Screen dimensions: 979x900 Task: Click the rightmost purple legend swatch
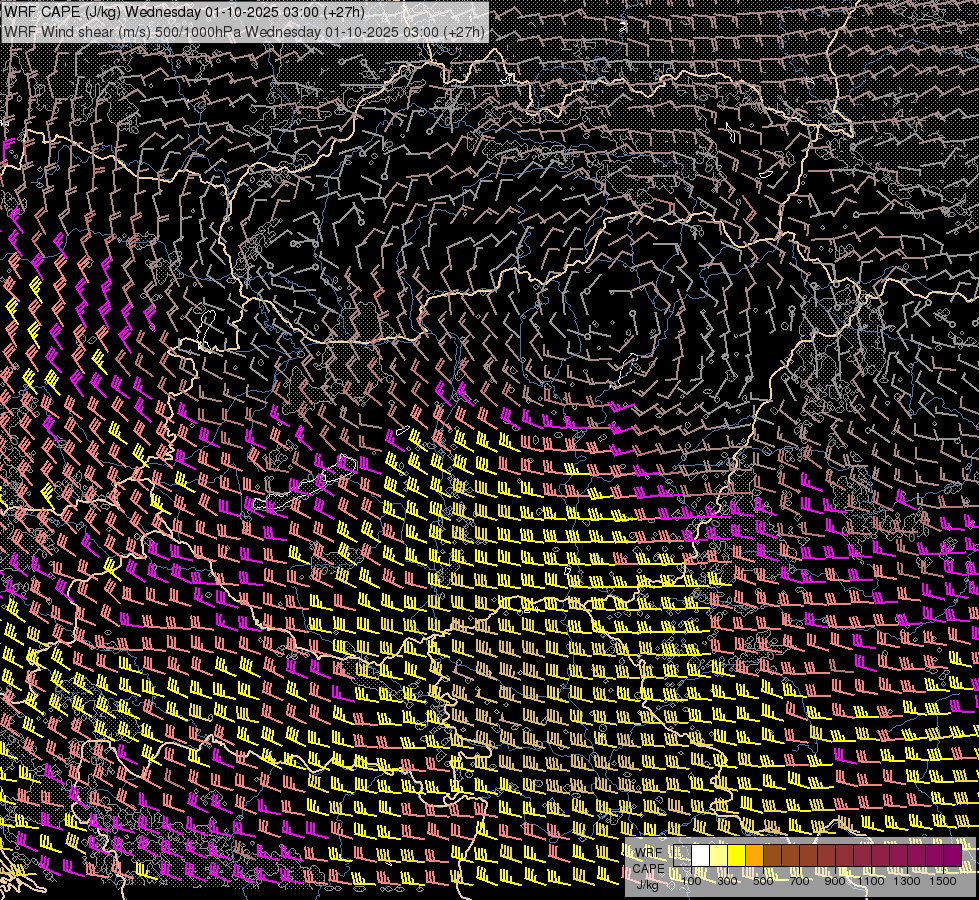click(953, 856)
